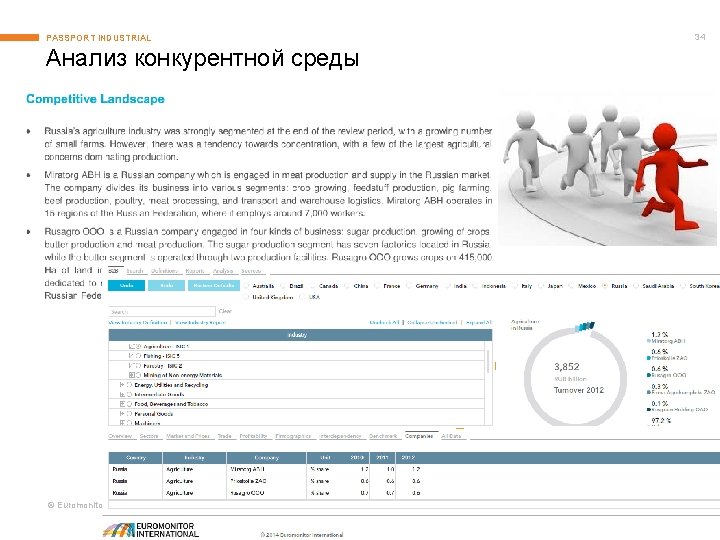Select the Energy, Utilities and Recycling radio

tap(129, 385)
